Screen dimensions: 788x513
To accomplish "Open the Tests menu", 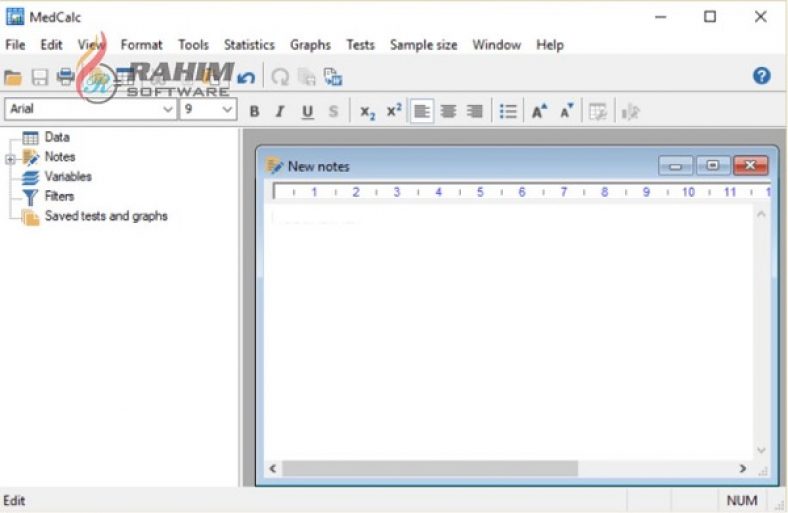I will pos(360,45).
